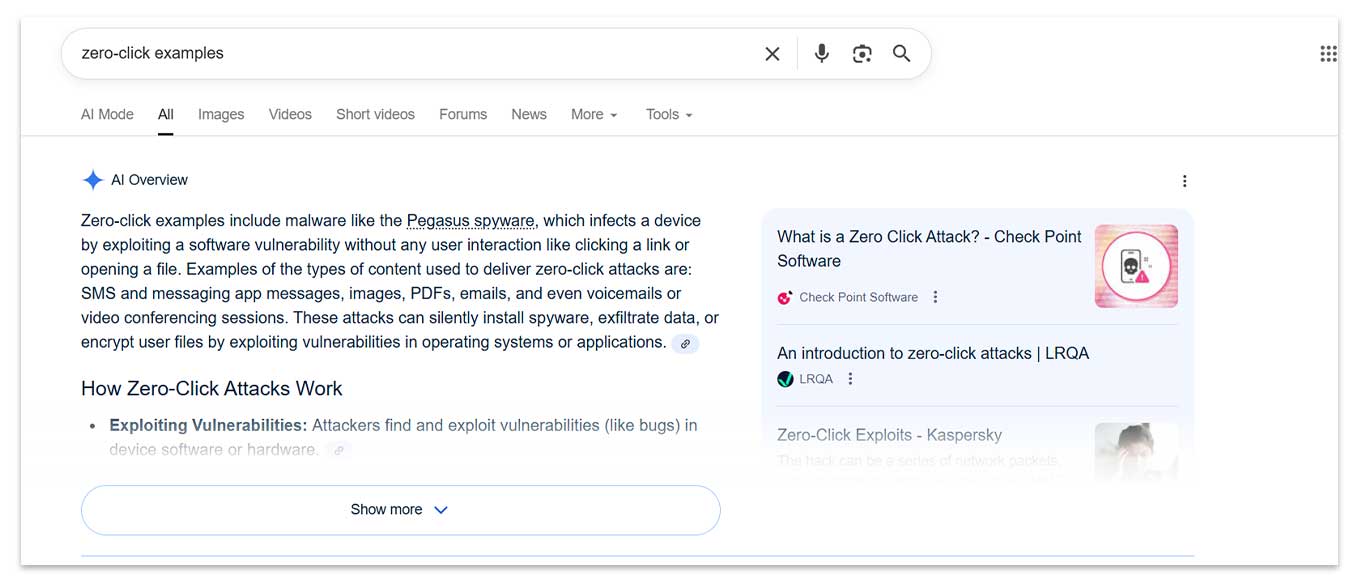This screenshot has height=581, width=1358.
Task: Expand AI Overview with Show more
Action: (400, 510)
